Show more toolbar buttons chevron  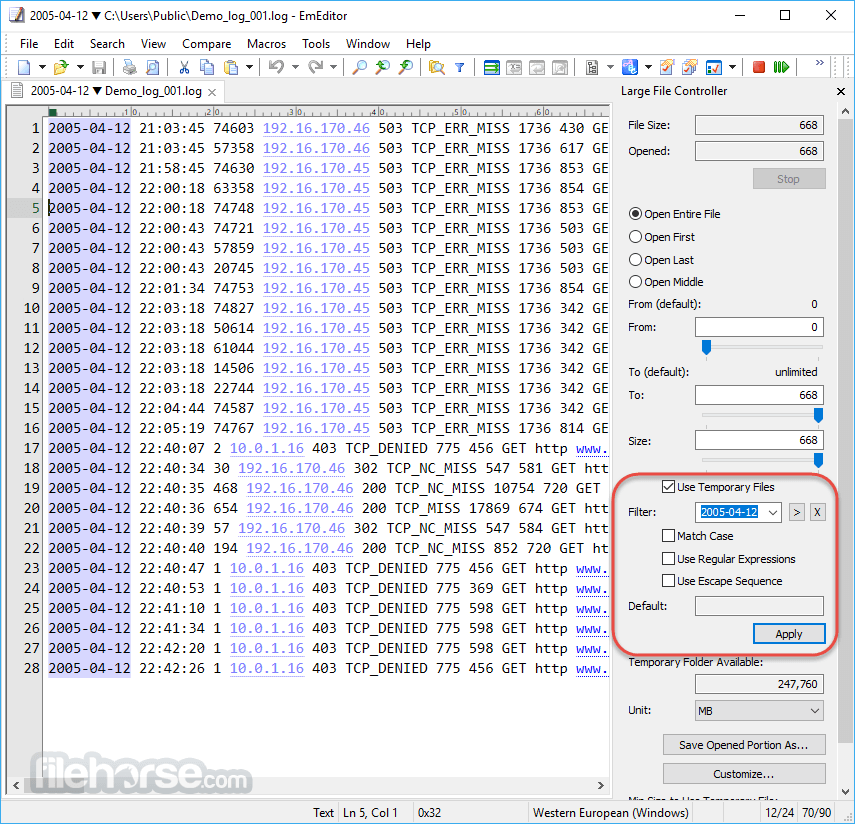pyautogui.click(x=820, y=63)
